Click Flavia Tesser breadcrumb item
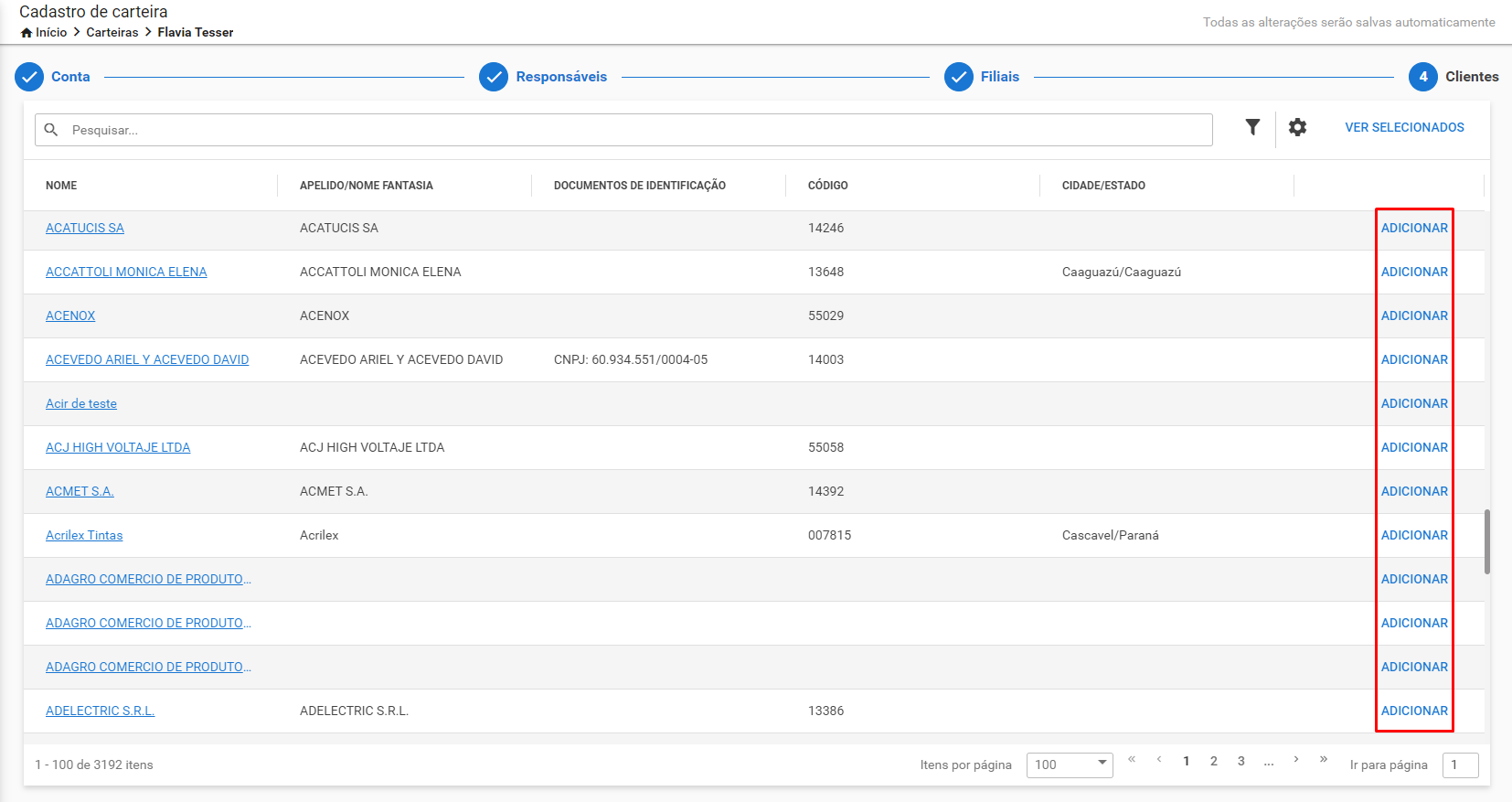1512x802 pixels. [196, 32]
